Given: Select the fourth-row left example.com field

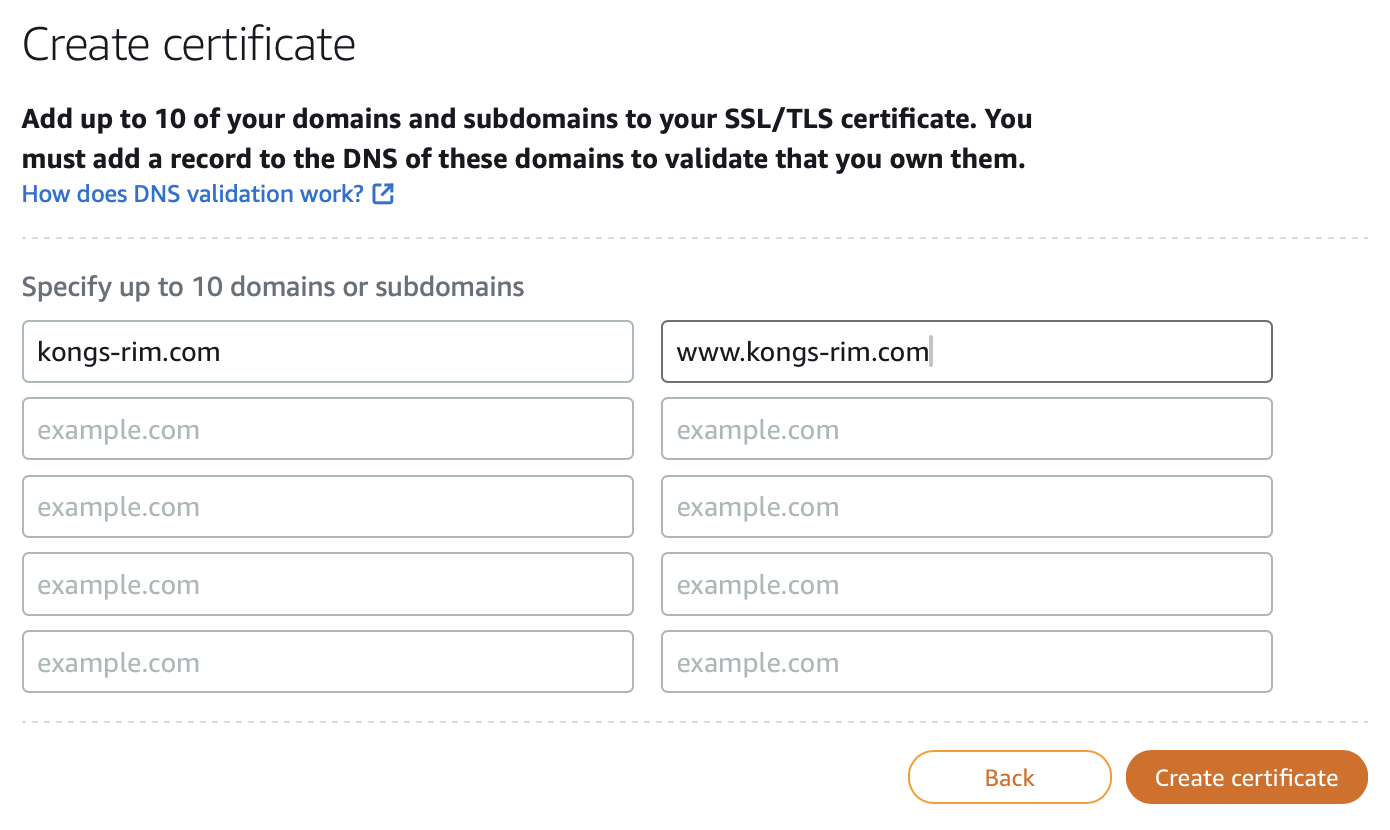Looking at the screenshot, I should pyautogui.click(x=328, y=584).
